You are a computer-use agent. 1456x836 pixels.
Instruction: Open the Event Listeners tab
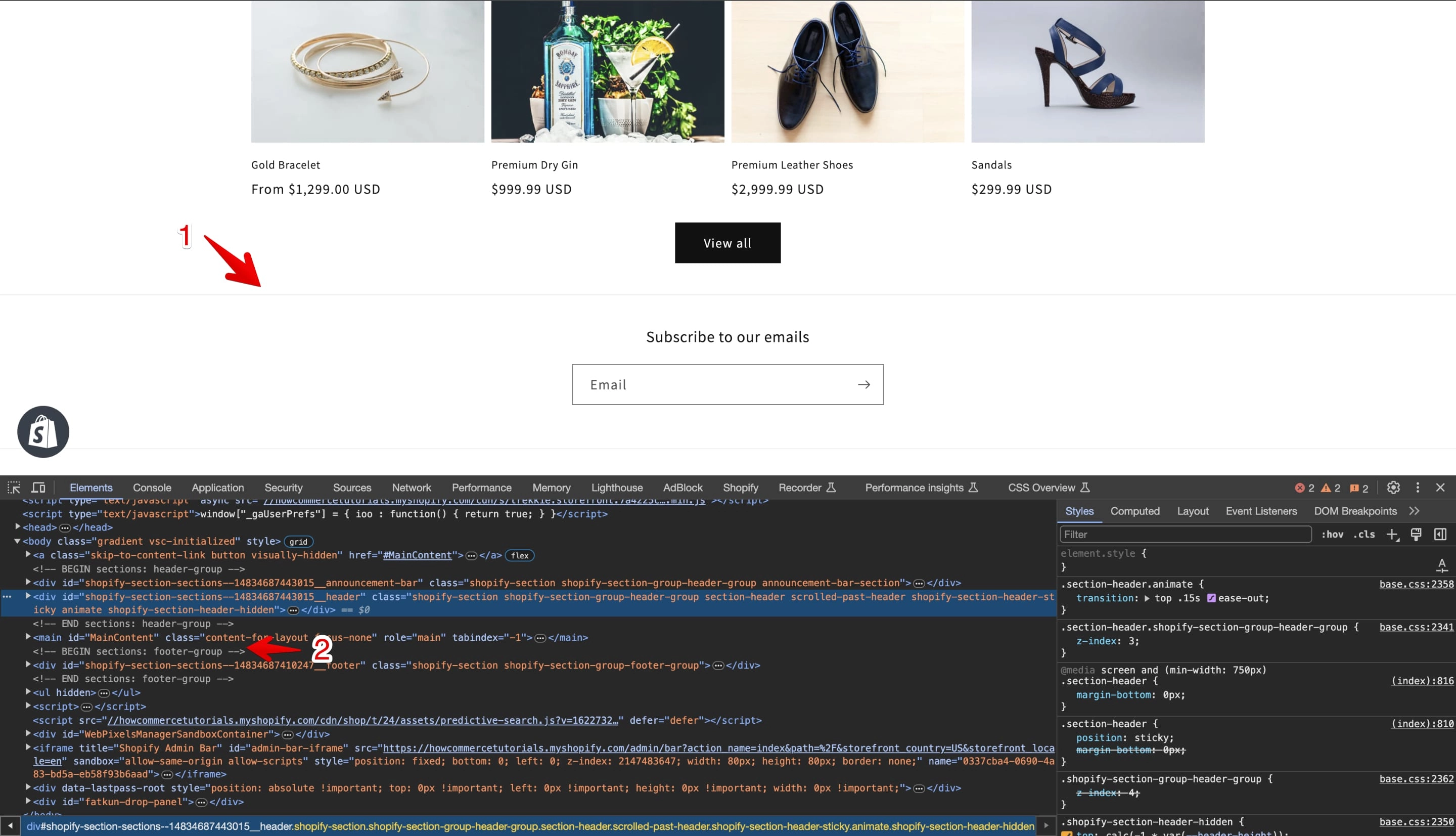point(1261,511)
